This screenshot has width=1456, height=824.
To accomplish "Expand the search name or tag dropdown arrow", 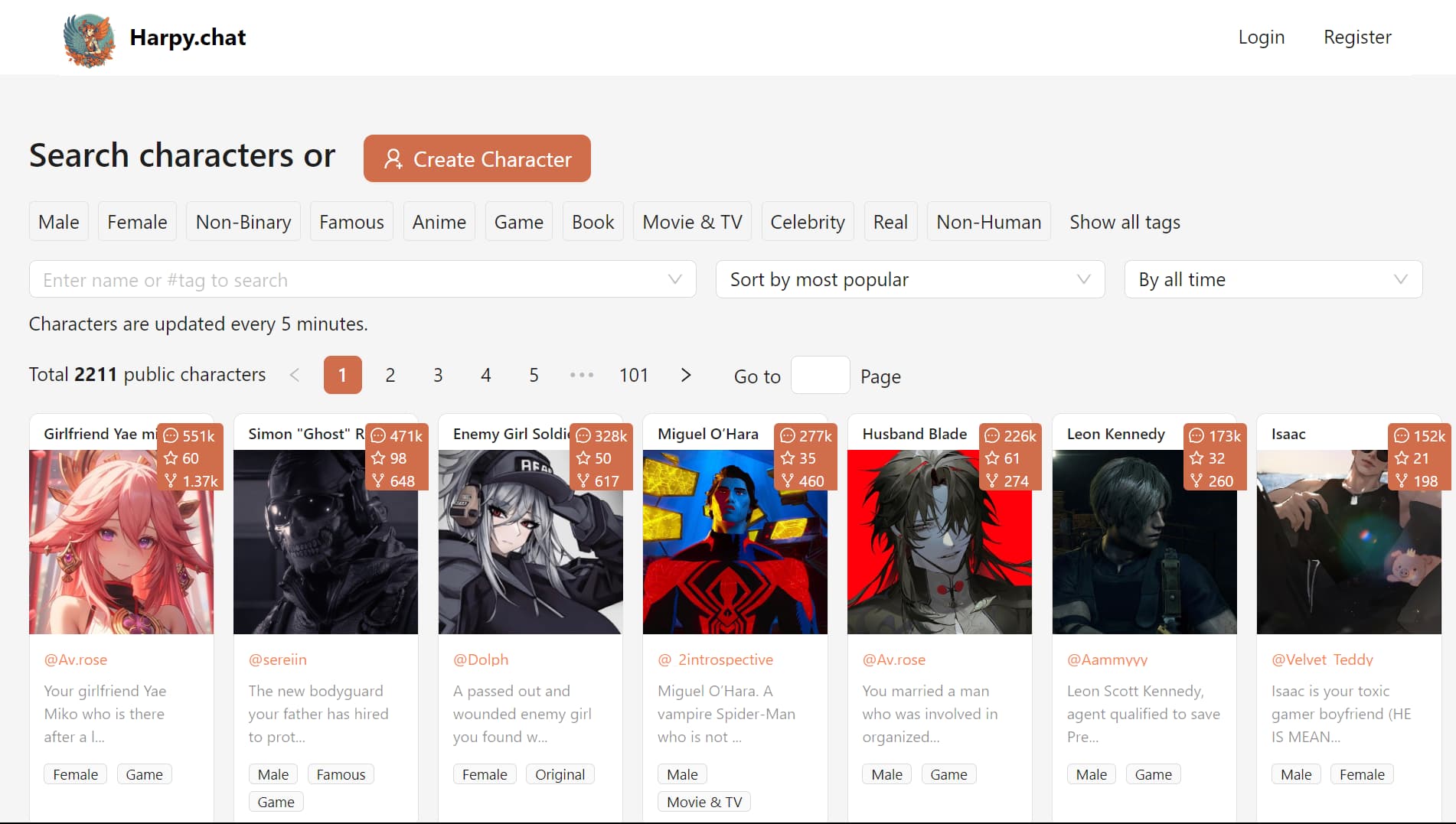I will [x=675, y=279].
